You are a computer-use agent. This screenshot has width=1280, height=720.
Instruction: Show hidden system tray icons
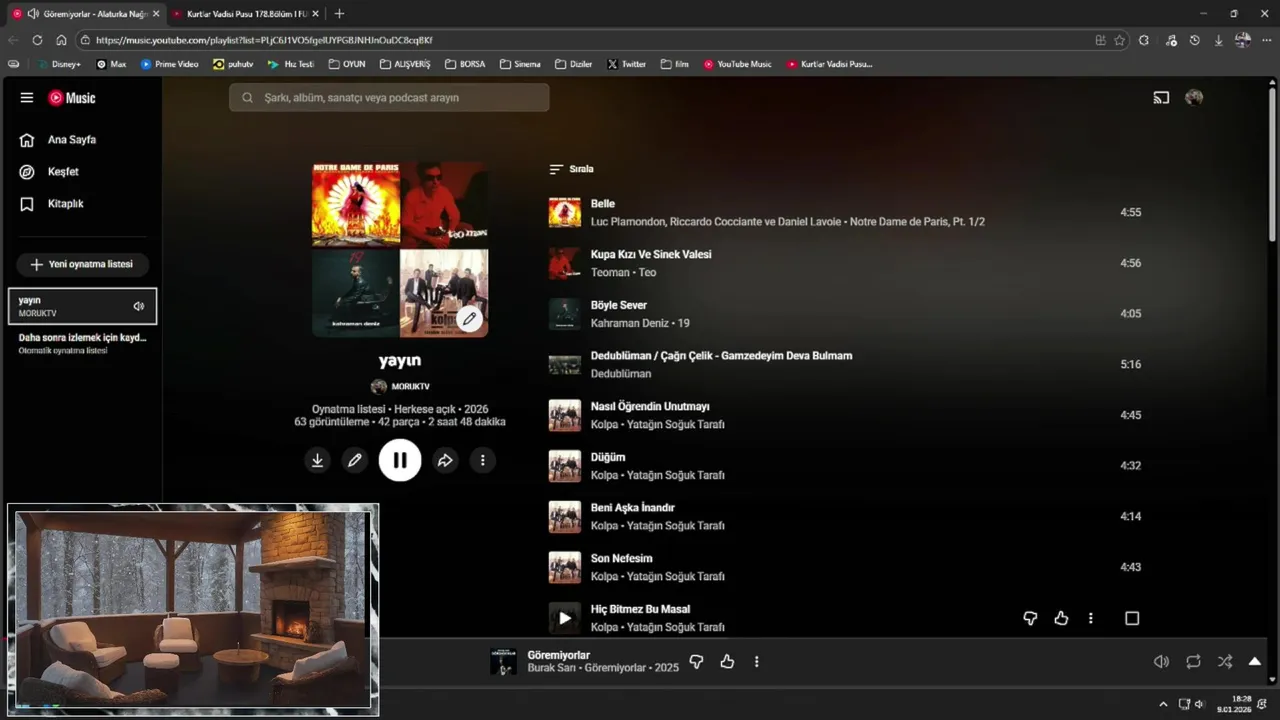pyautogui.click(x=1163, y=704)
